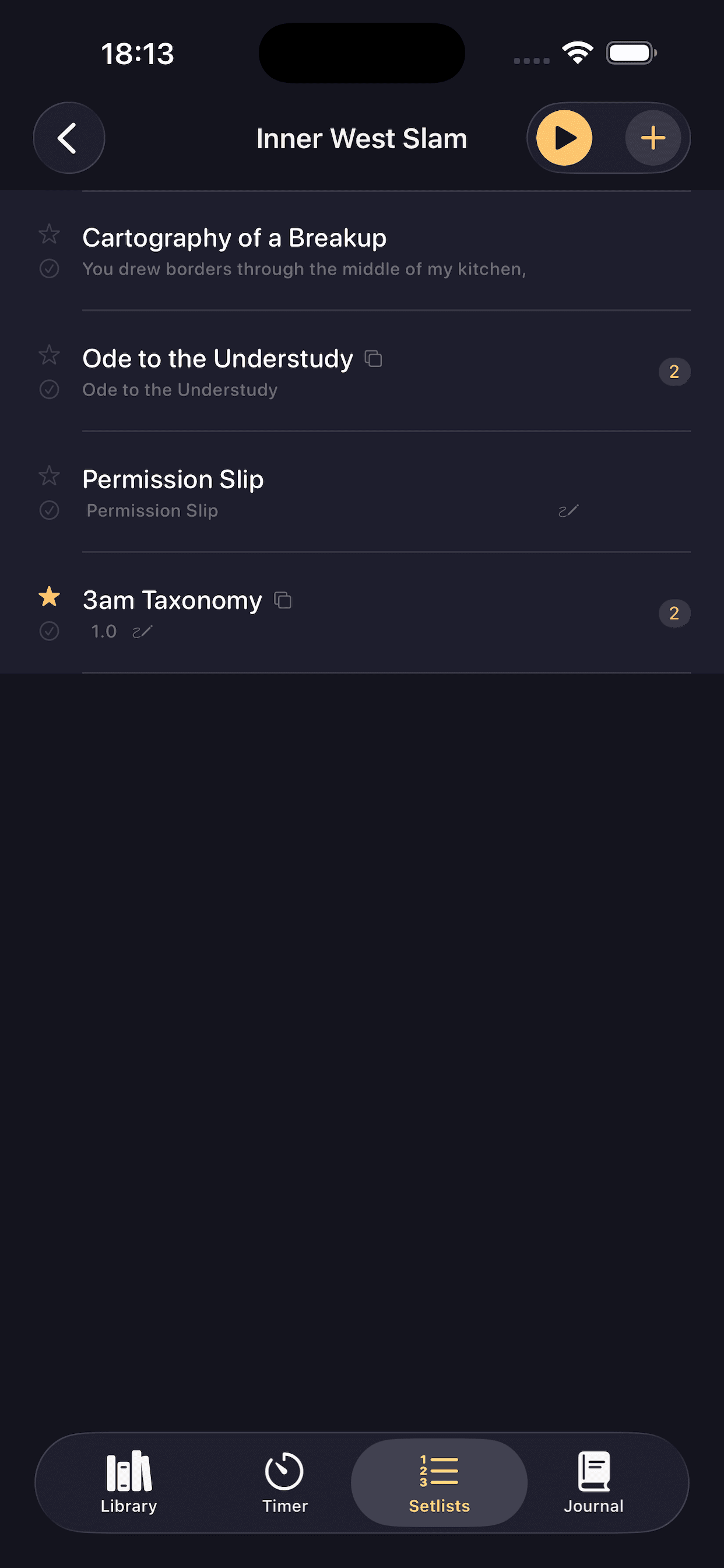Tap the edit scribble icon on Permission Slip
The width and height of the screenshot is (724, 1568).
tap(568, 510)
